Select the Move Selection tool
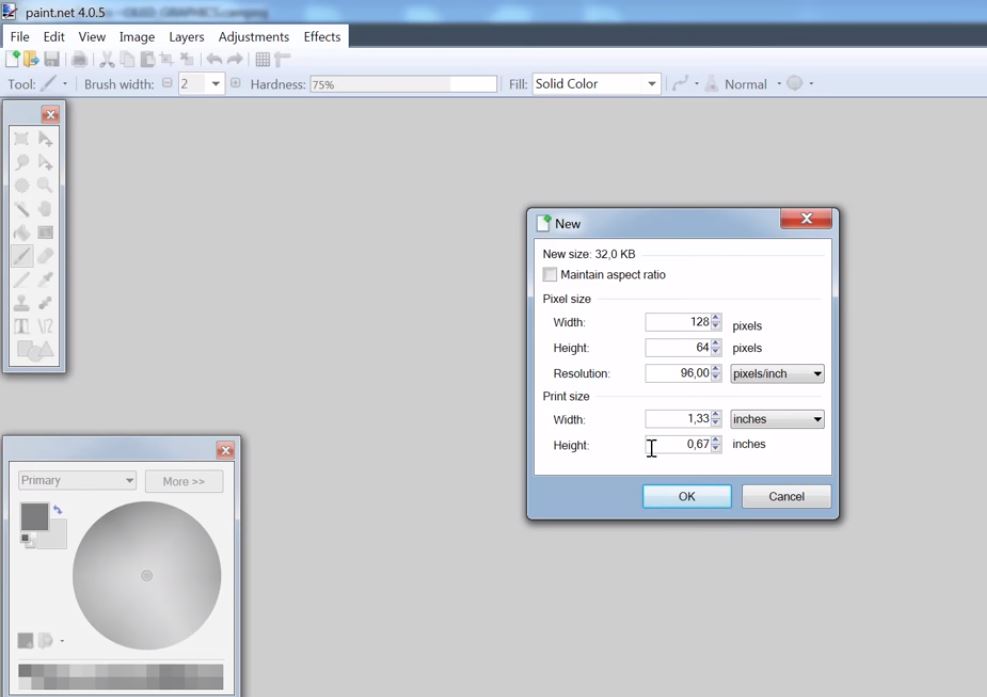 tap(45, 162)
